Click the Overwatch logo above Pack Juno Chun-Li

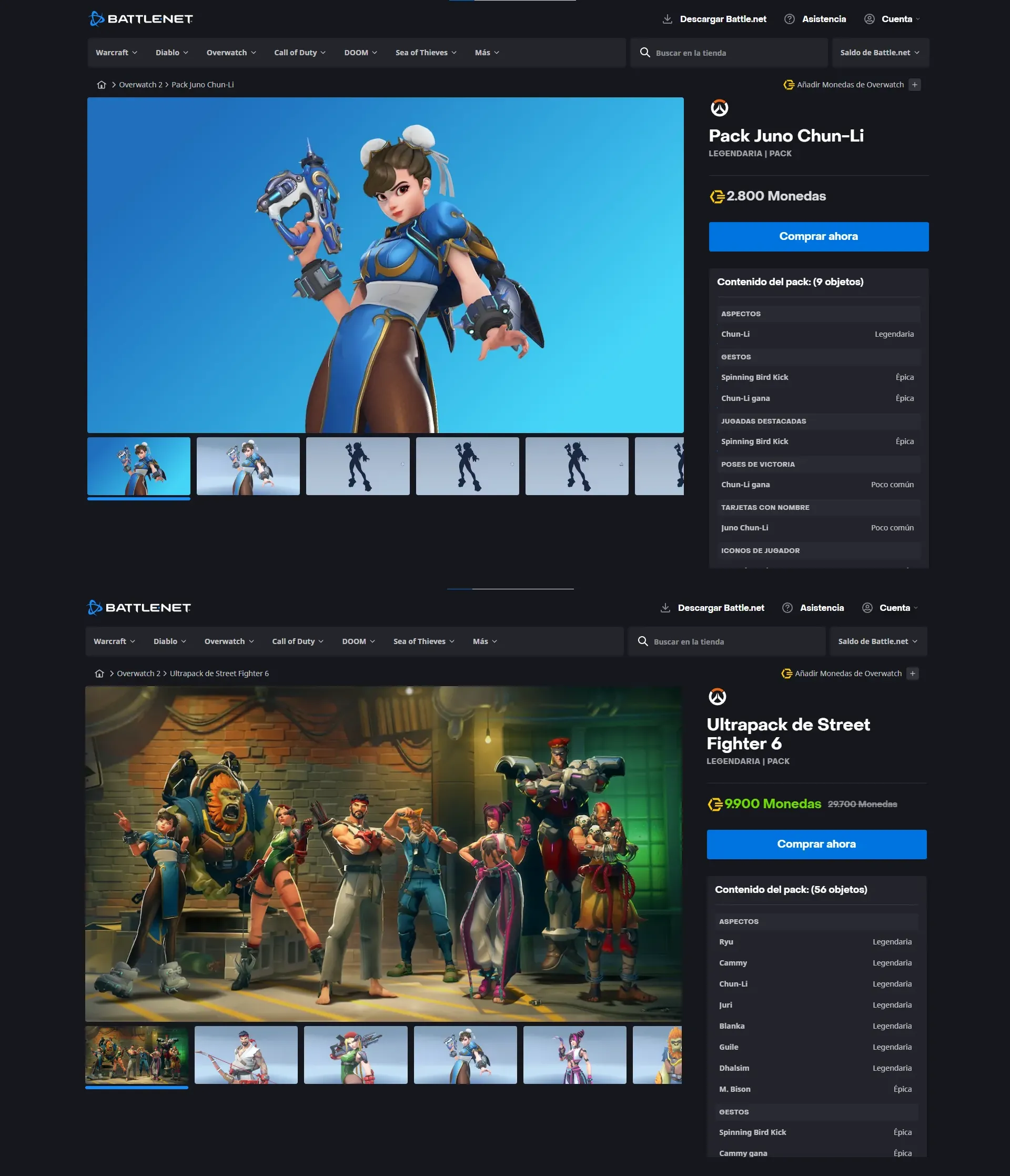720,108
